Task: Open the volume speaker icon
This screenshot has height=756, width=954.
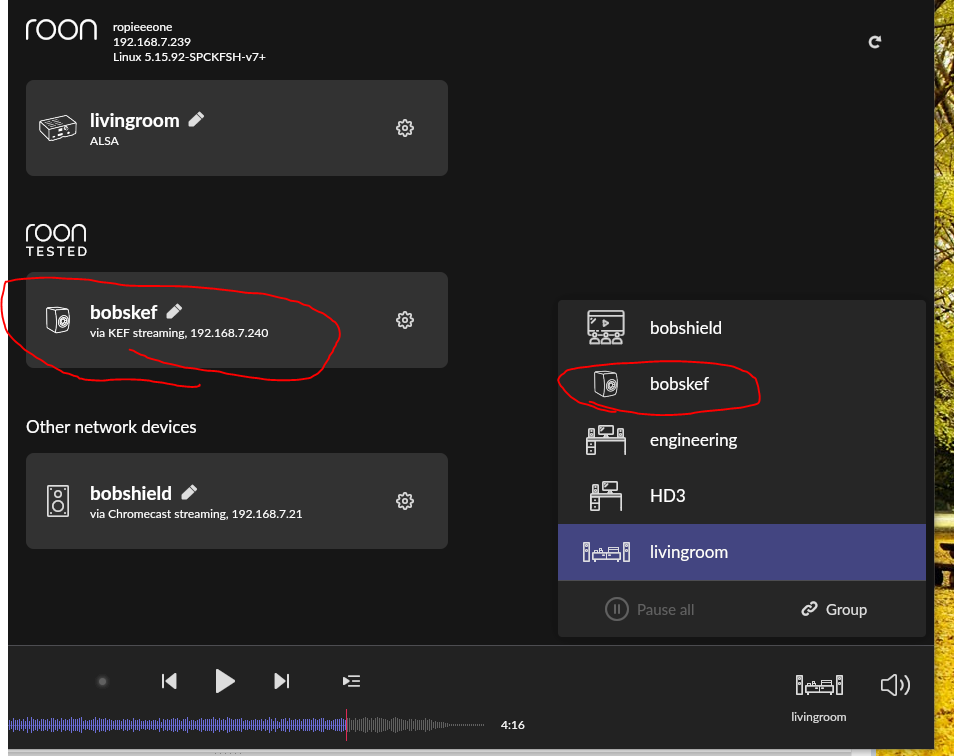Action: 895,685
